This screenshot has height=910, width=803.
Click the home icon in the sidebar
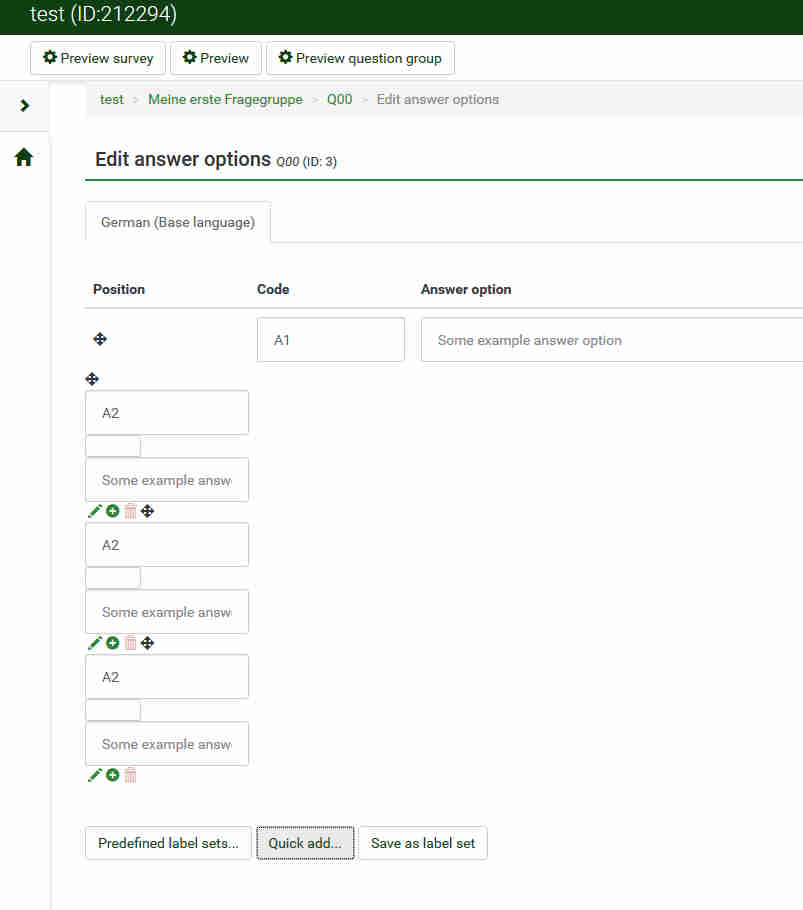coord(24,157)
